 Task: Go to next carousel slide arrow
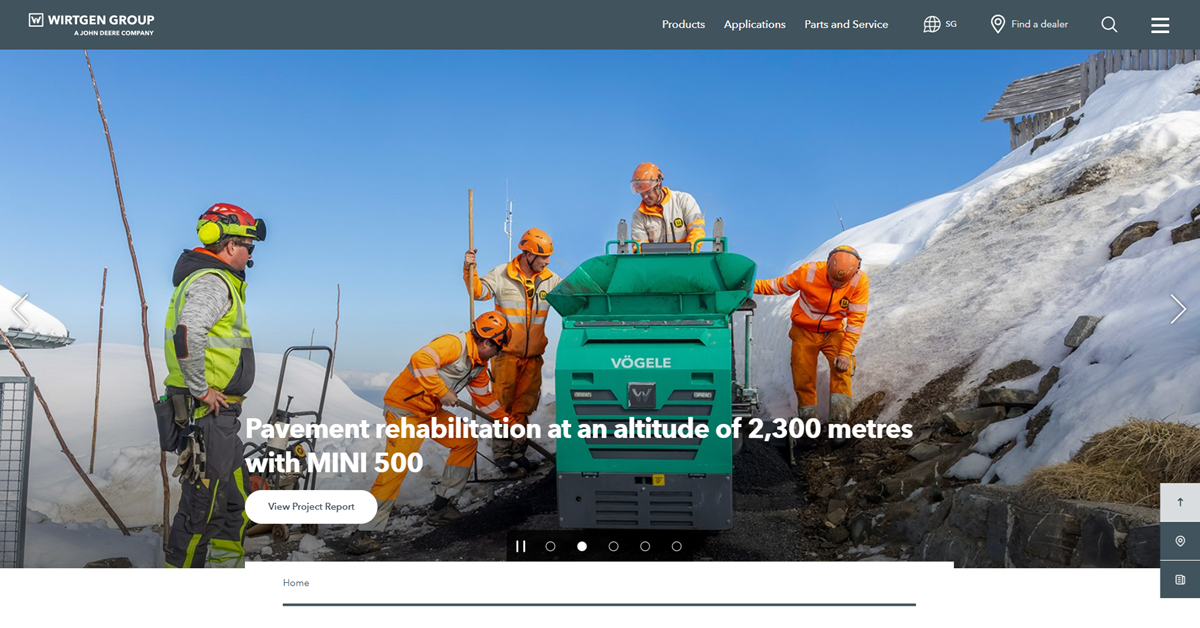tap(1178, 309)
